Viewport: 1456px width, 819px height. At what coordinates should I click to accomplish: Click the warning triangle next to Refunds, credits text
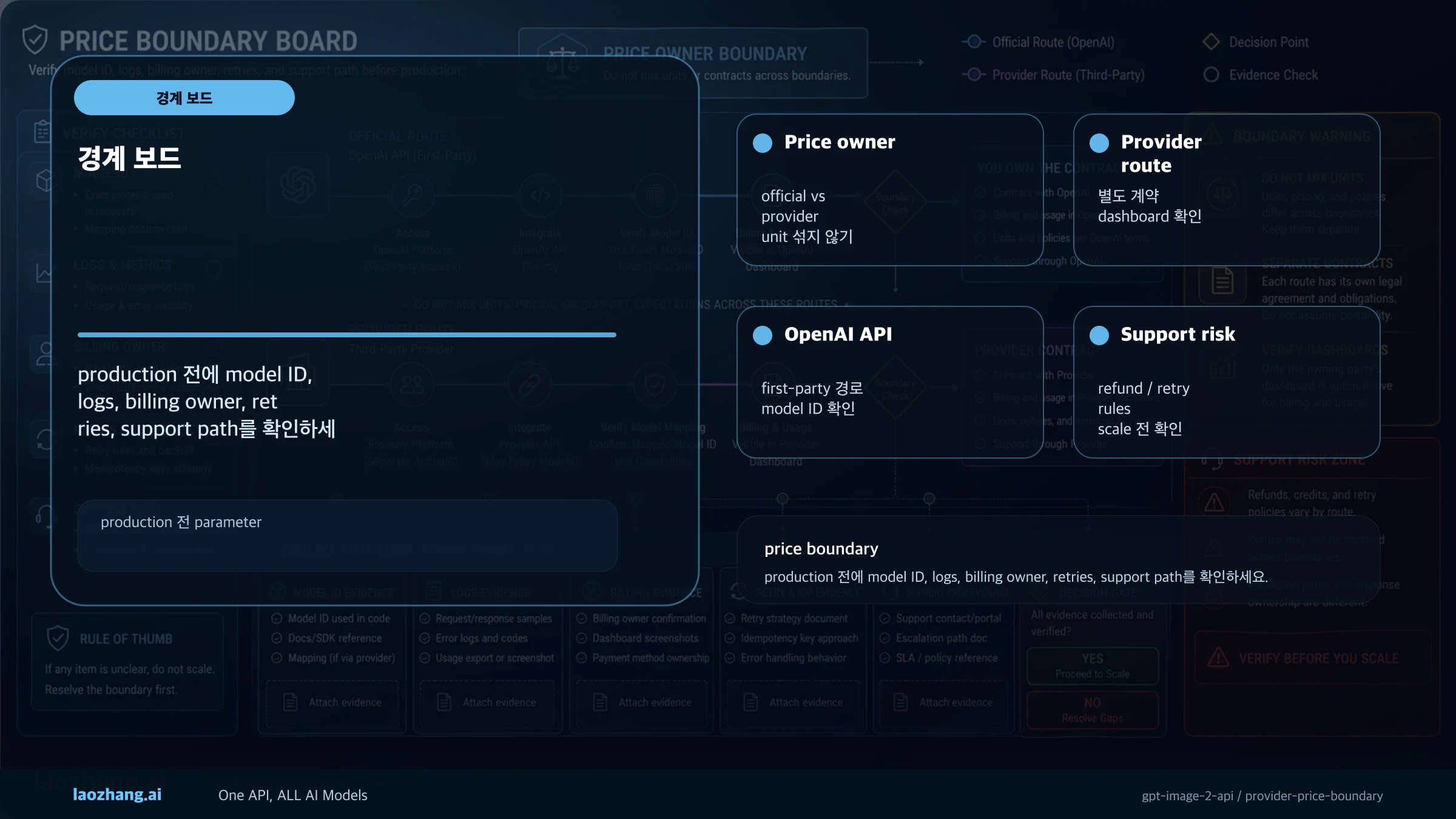point(1214,503)
